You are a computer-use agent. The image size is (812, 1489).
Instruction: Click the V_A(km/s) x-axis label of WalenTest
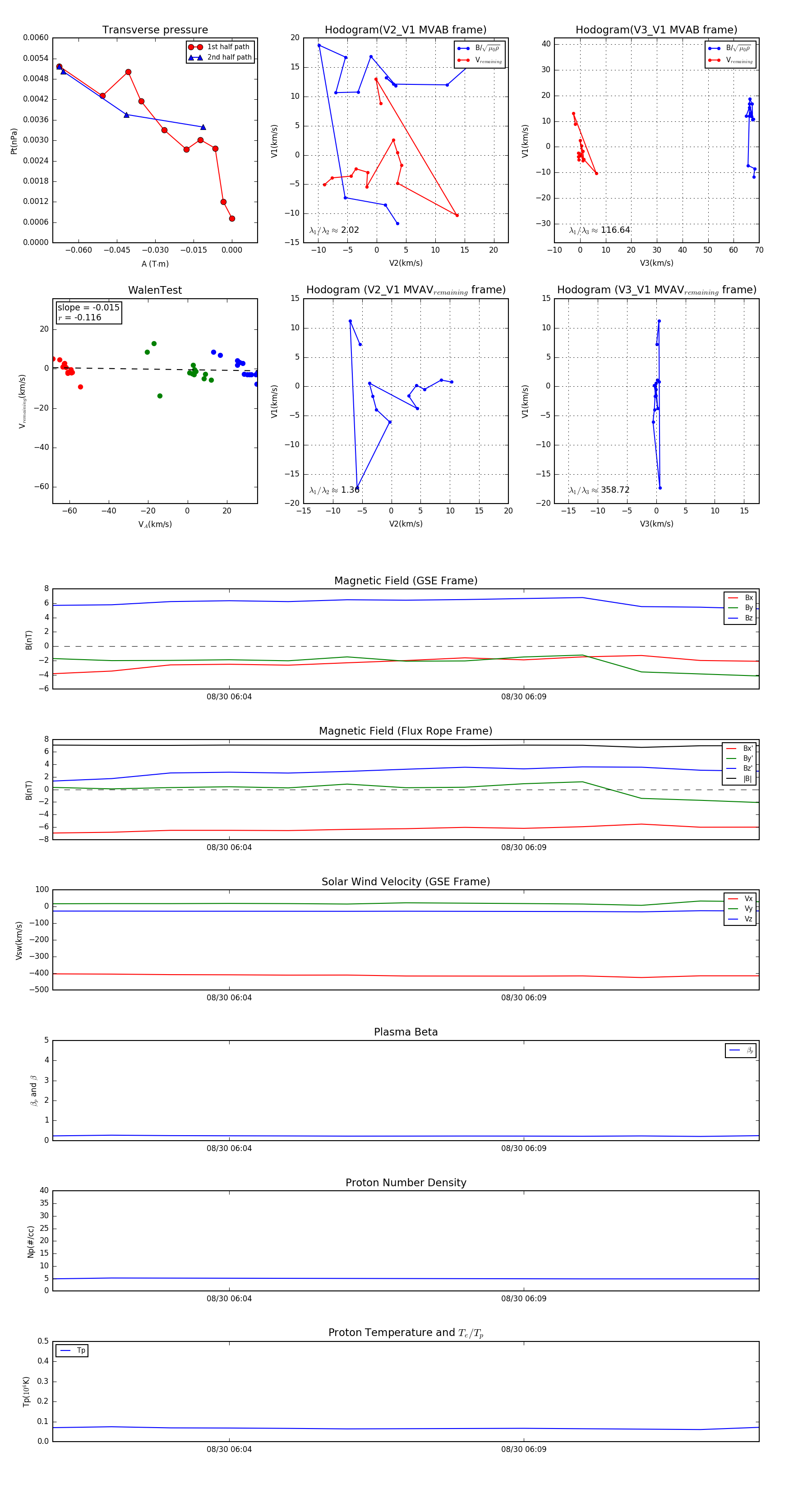(x=155, y=524)
